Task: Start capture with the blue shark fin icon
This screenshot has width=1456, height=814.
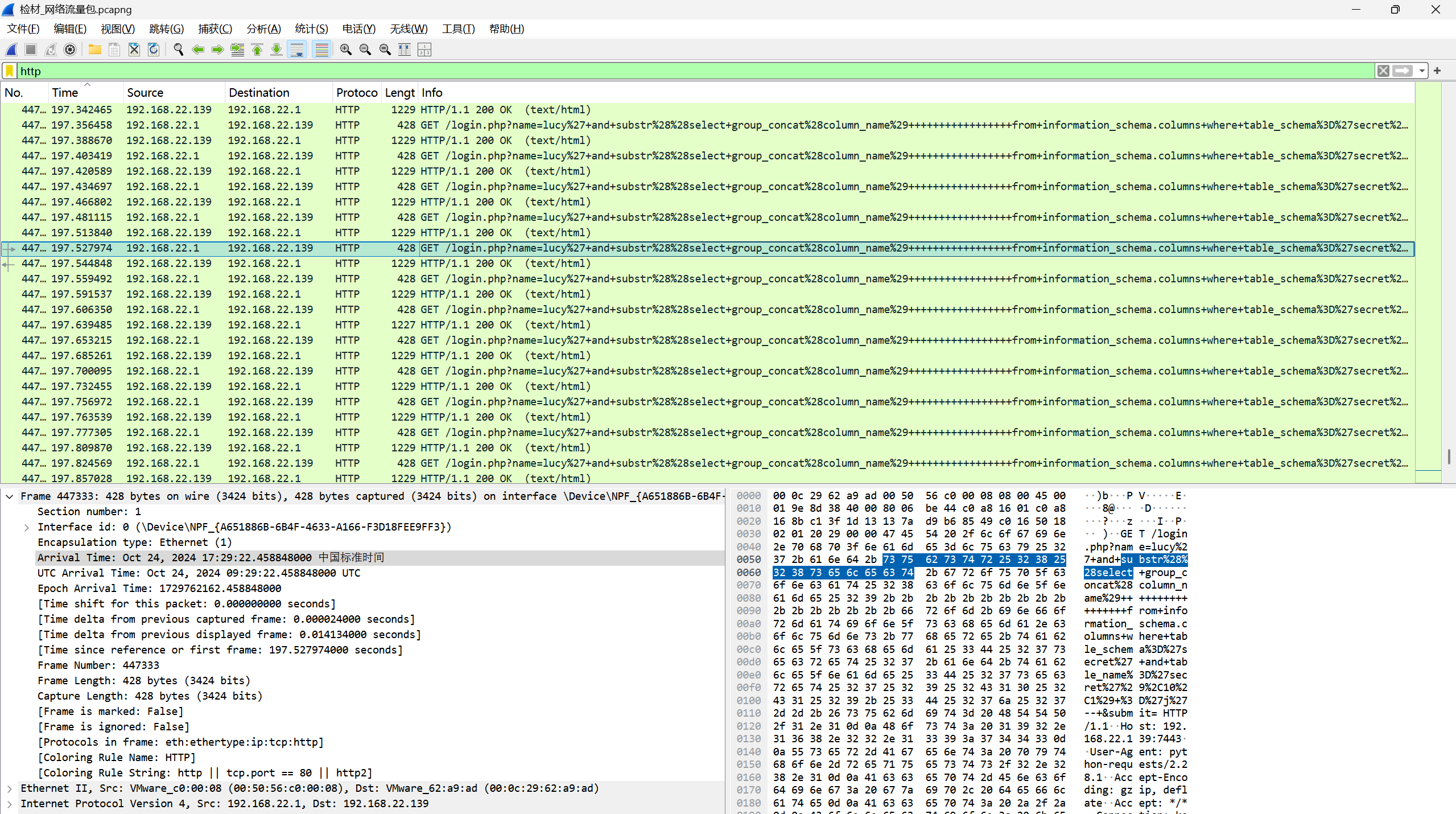Action: coord(11,50)
